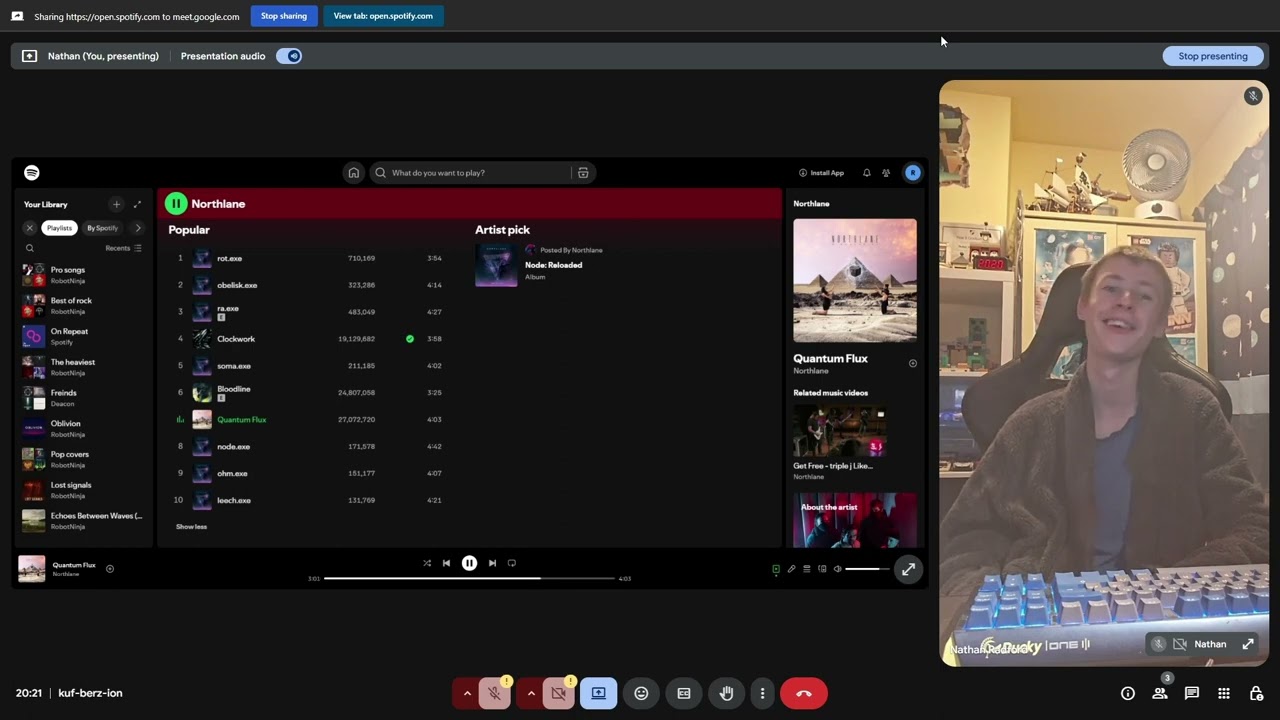Click the song progress bar
Screen dimensions: 1280x720
pyautogui.click(x=470, y=578)
